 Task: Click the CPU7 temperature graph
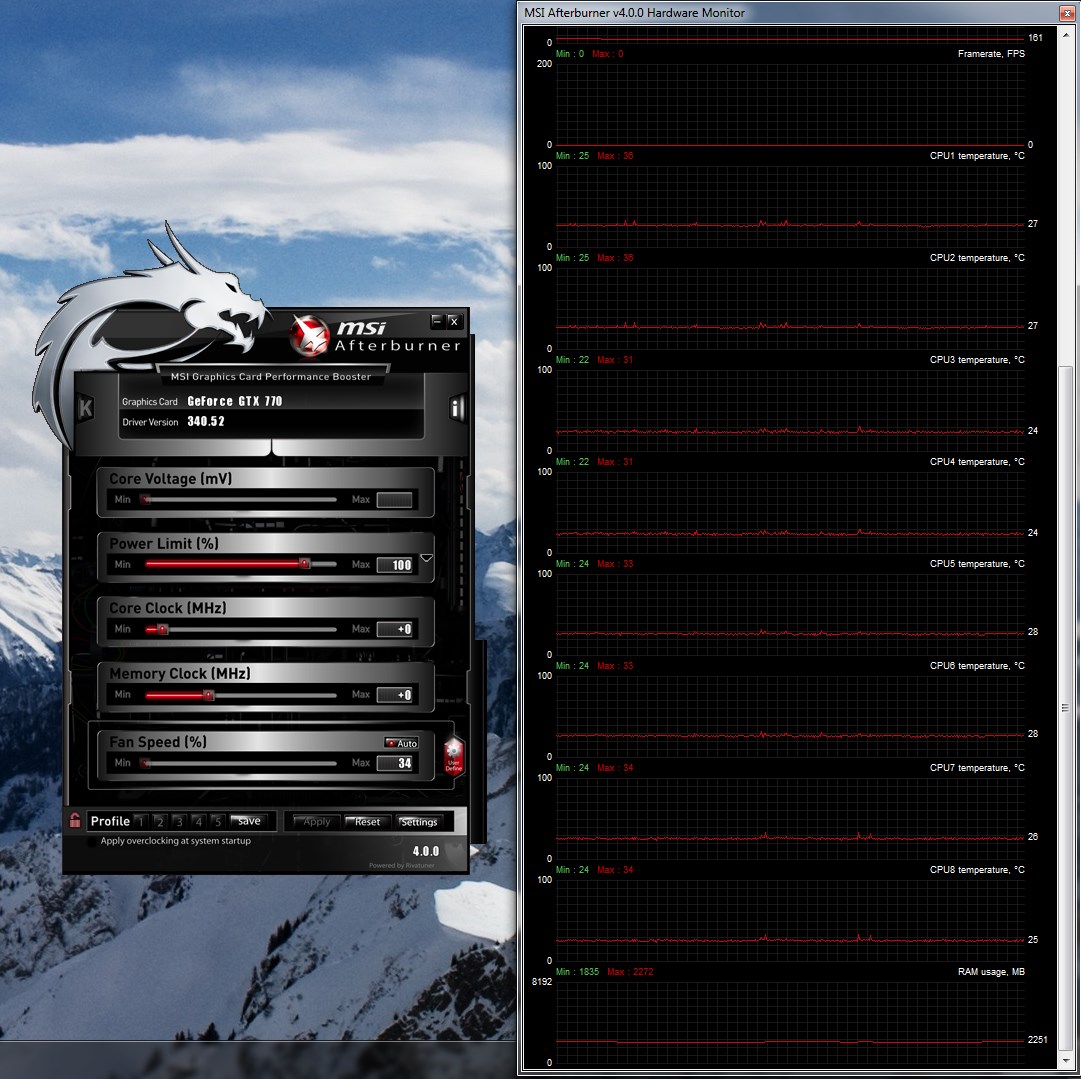click(790, 818)
